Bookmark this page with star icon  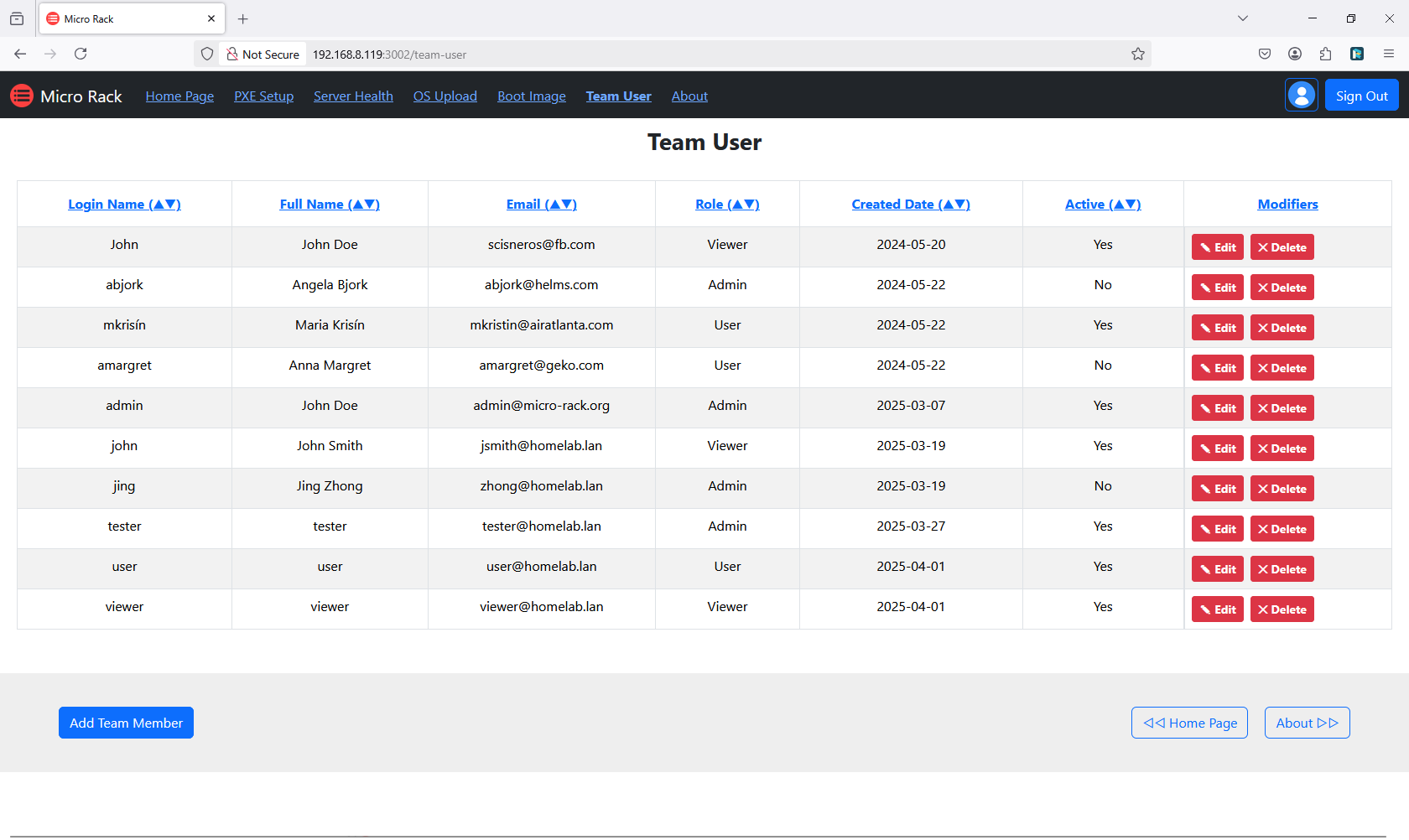[1137, 54]
